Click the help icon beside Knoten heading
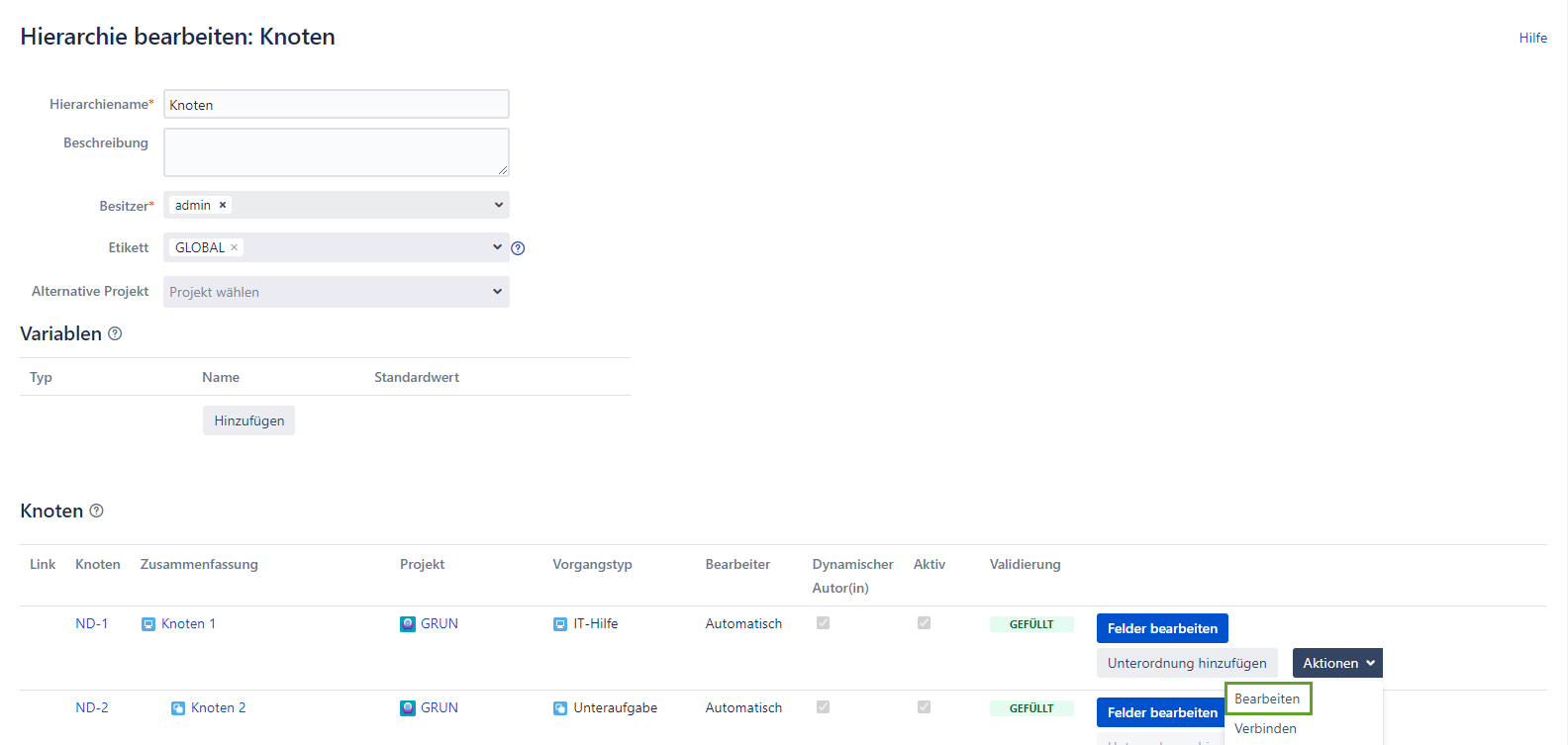This screenshot has height=745, width=1568. (96, 511)
